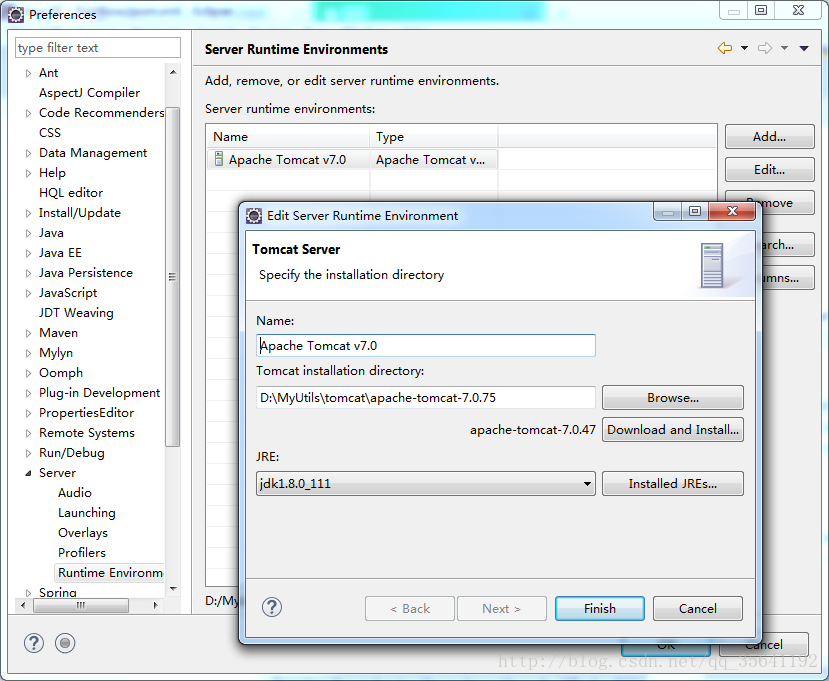Screen dimensions: 829x681
Task: Select Profilers under Server
Action: [x=82, y=553]
